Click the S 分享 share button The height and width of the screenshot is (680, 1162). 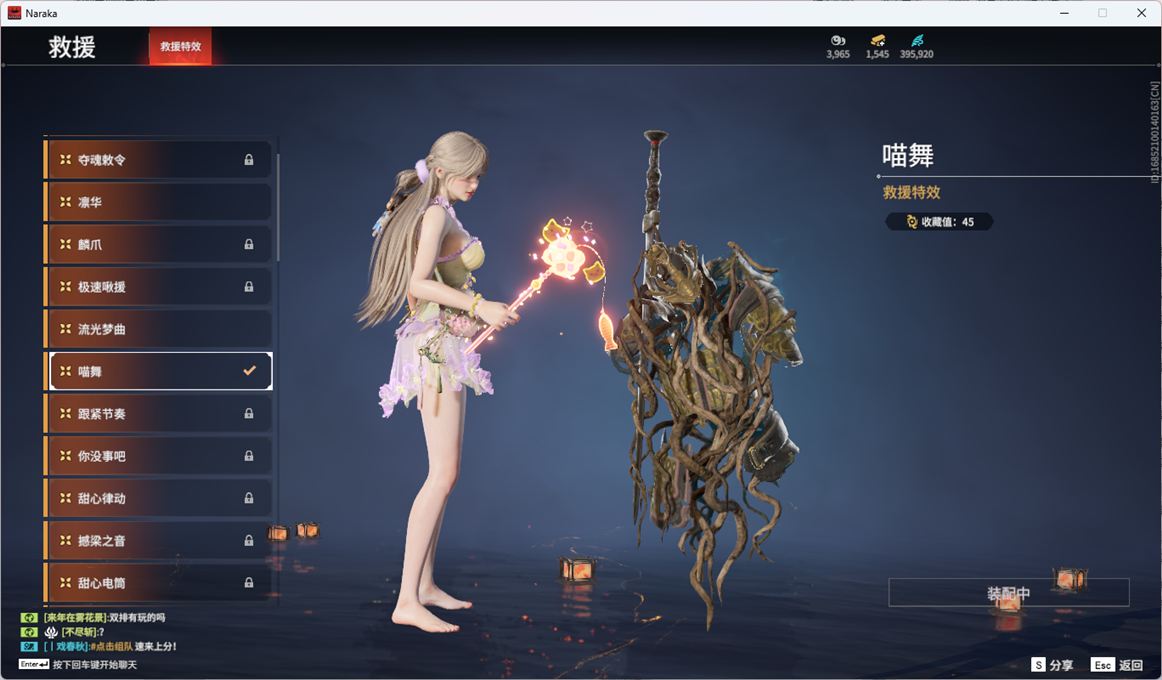click(1052, 664)
